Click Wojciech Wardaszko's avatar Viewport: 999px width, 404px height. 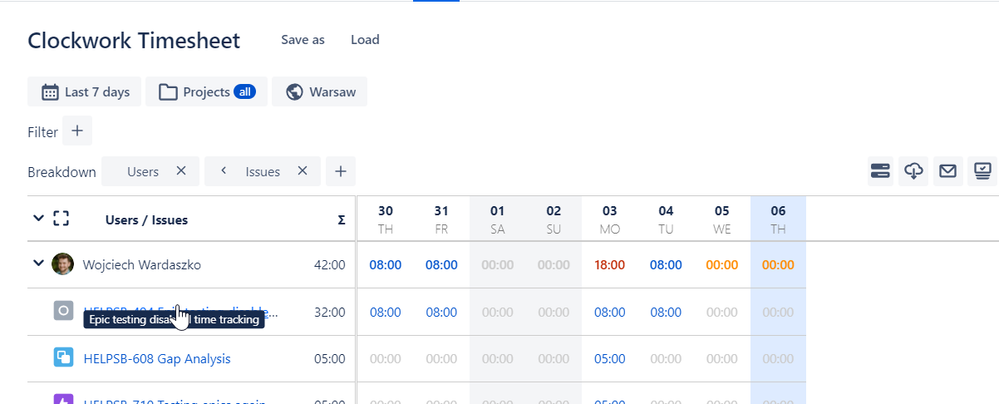[x=62, y=264]
